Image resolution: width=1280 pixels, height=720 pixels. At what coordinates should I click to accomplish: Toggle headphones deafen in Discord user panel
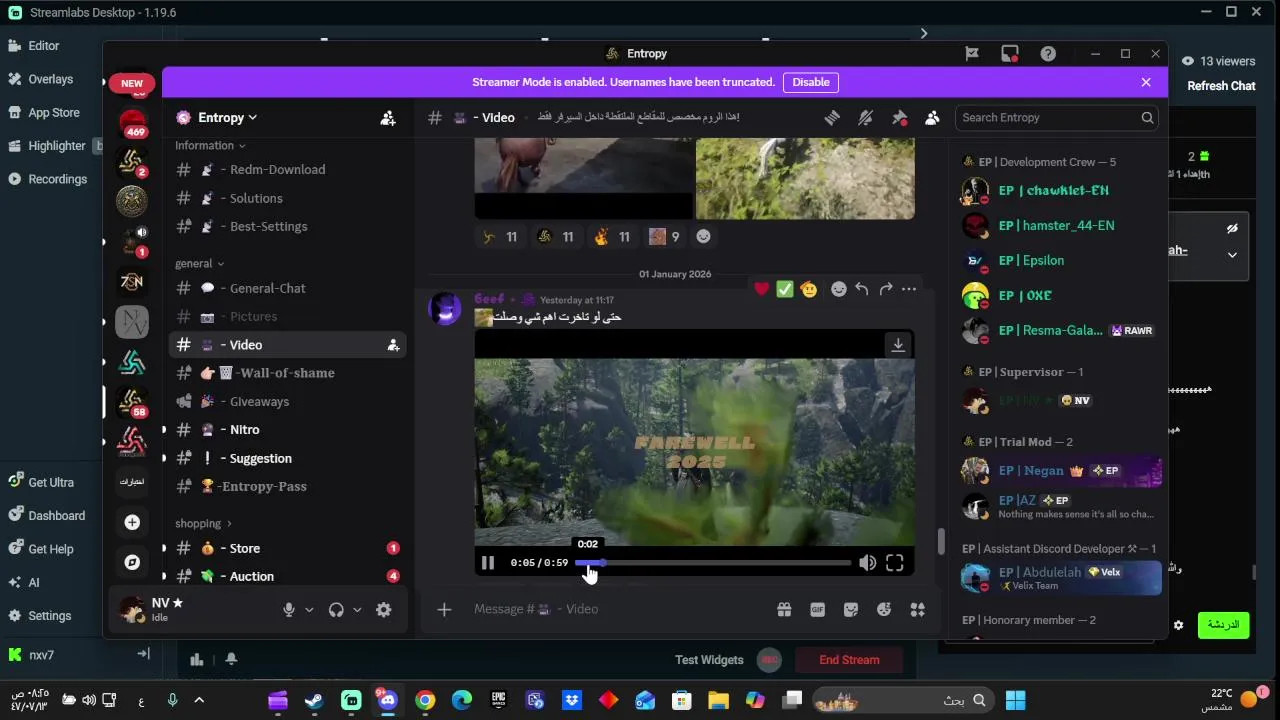click(x=336, y=610)
